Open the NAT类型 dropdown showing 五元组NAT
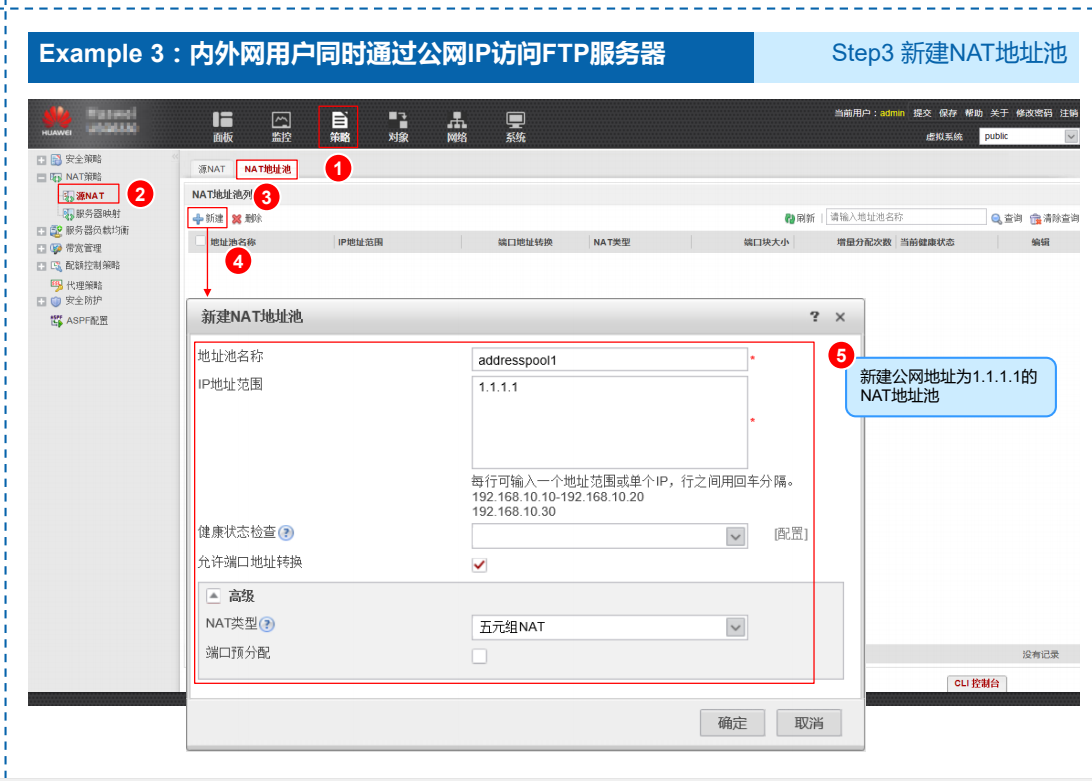The height and width of the screenshot is (781, 1092). [x=737, y=628]
